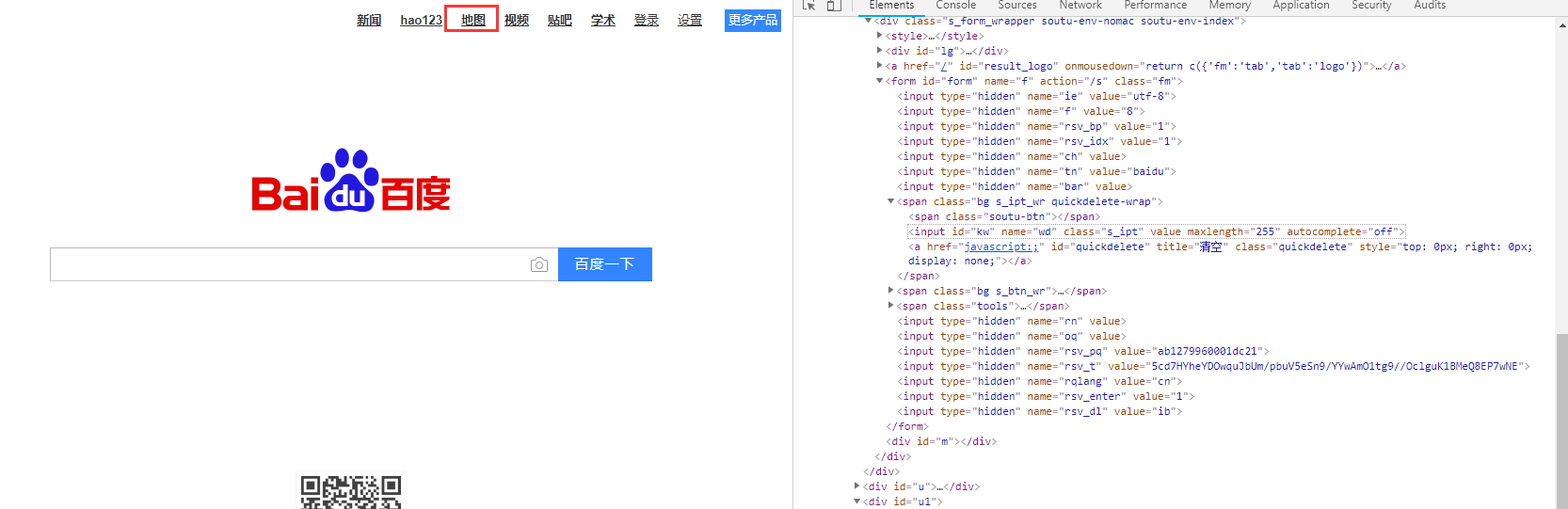Open the 学术 link
This screenshot has width=1568, height=509.
[x=603, y=20]
